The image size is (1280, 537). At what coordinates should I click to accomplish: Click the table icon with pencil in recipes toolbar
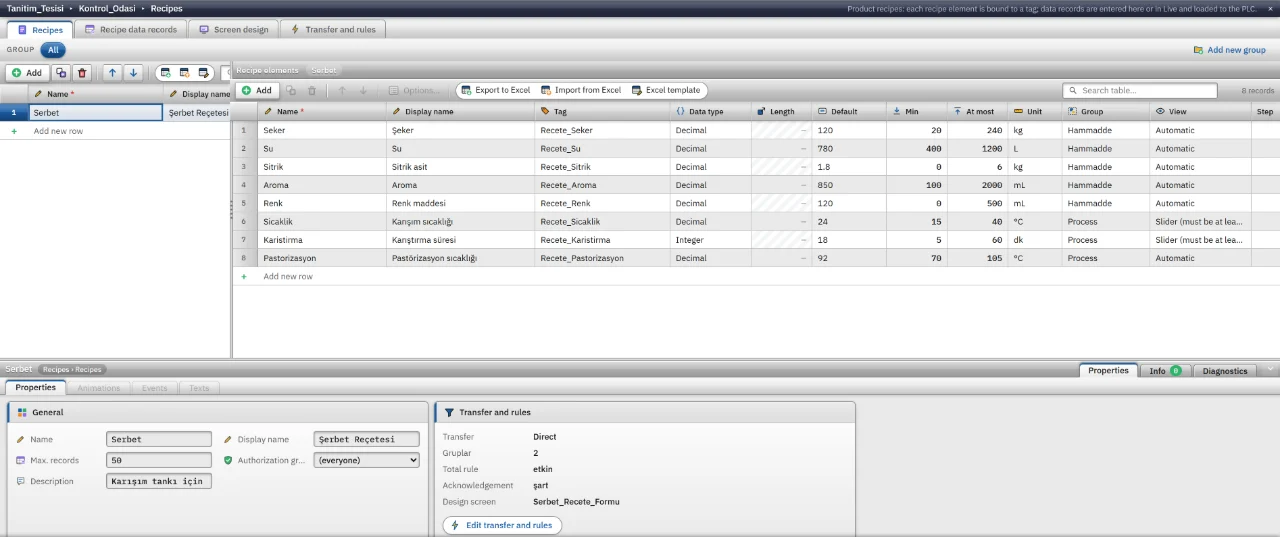203,73
